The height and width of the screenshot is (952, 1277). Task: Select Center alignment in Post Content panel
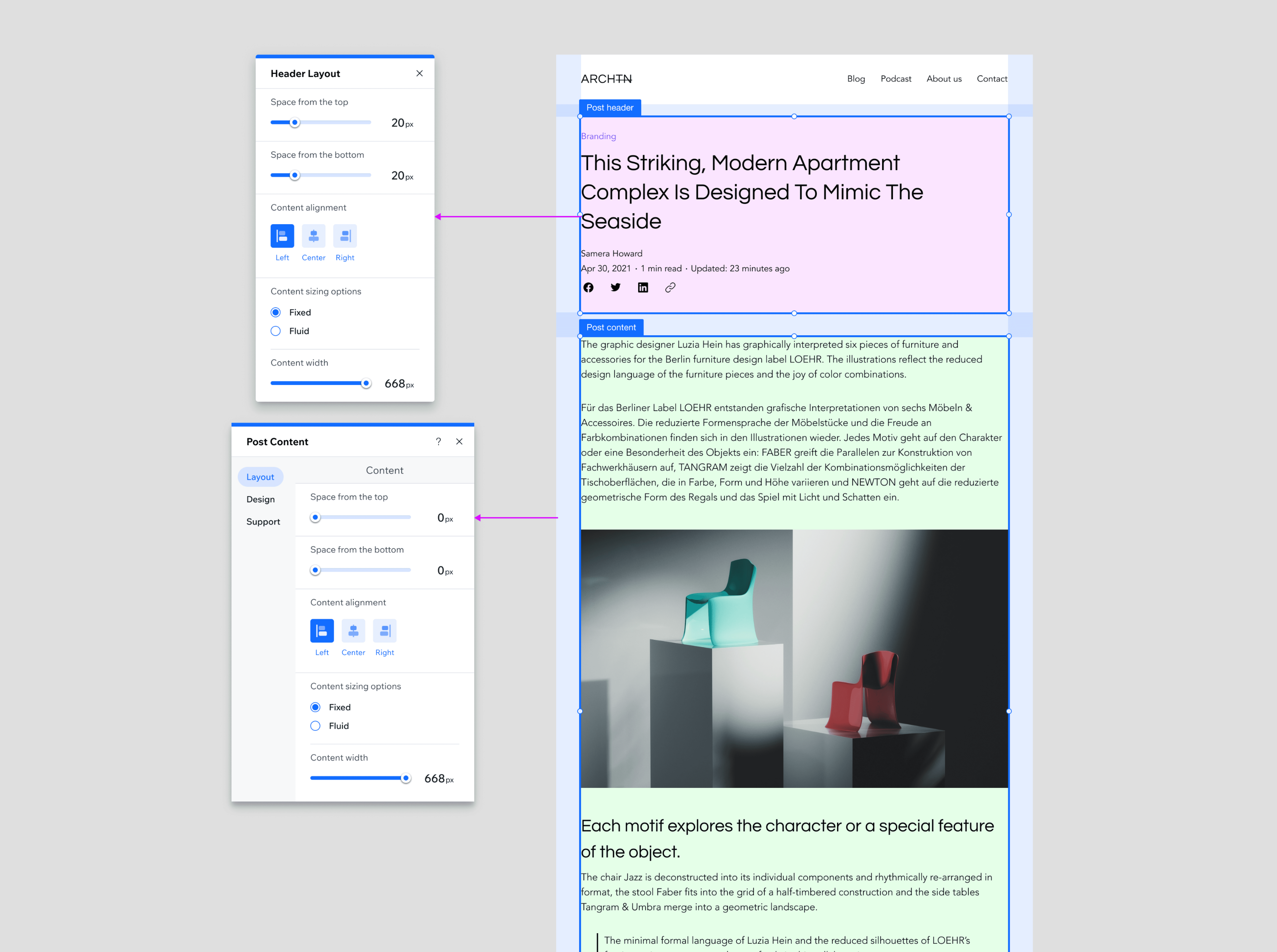(x=353, y=631)
